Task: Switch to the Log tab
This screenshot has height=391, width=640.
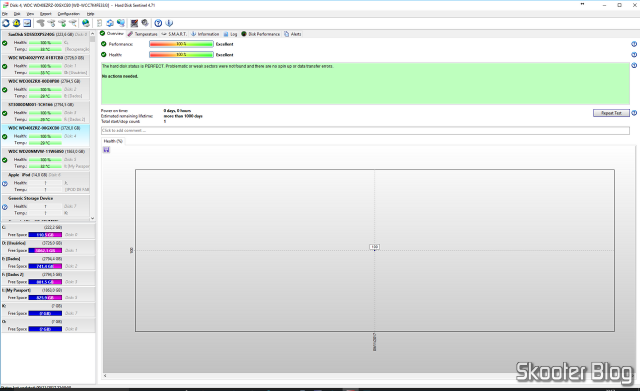Action: [230, 34]
